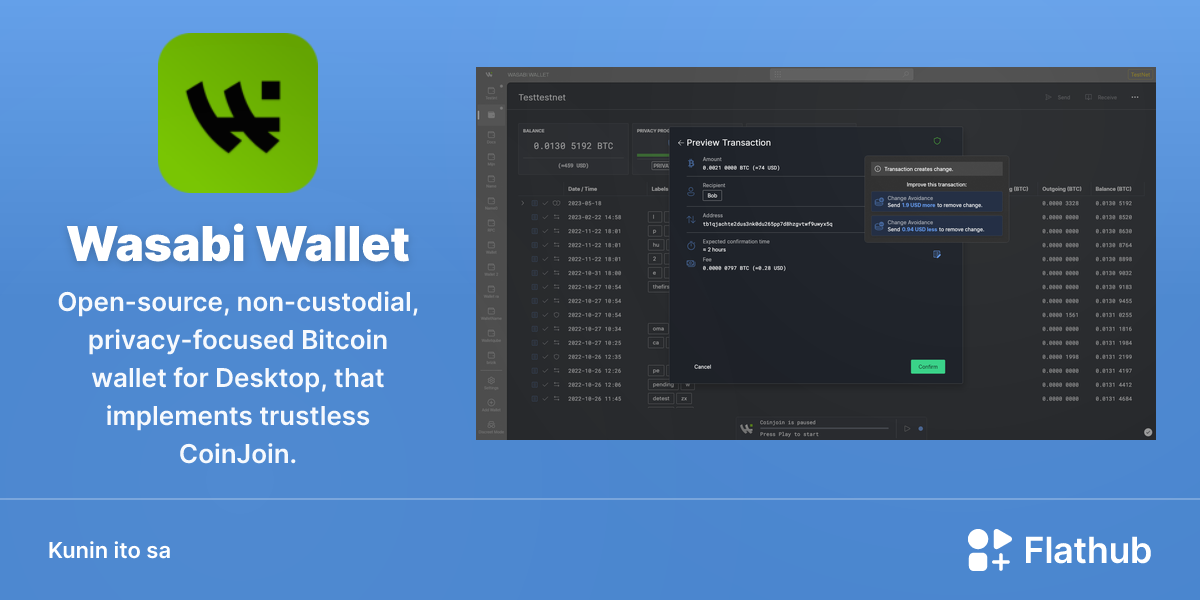Viewport: 1200px width, 600px height.
Task: Click the detest label
Action: tap(661, 398)
